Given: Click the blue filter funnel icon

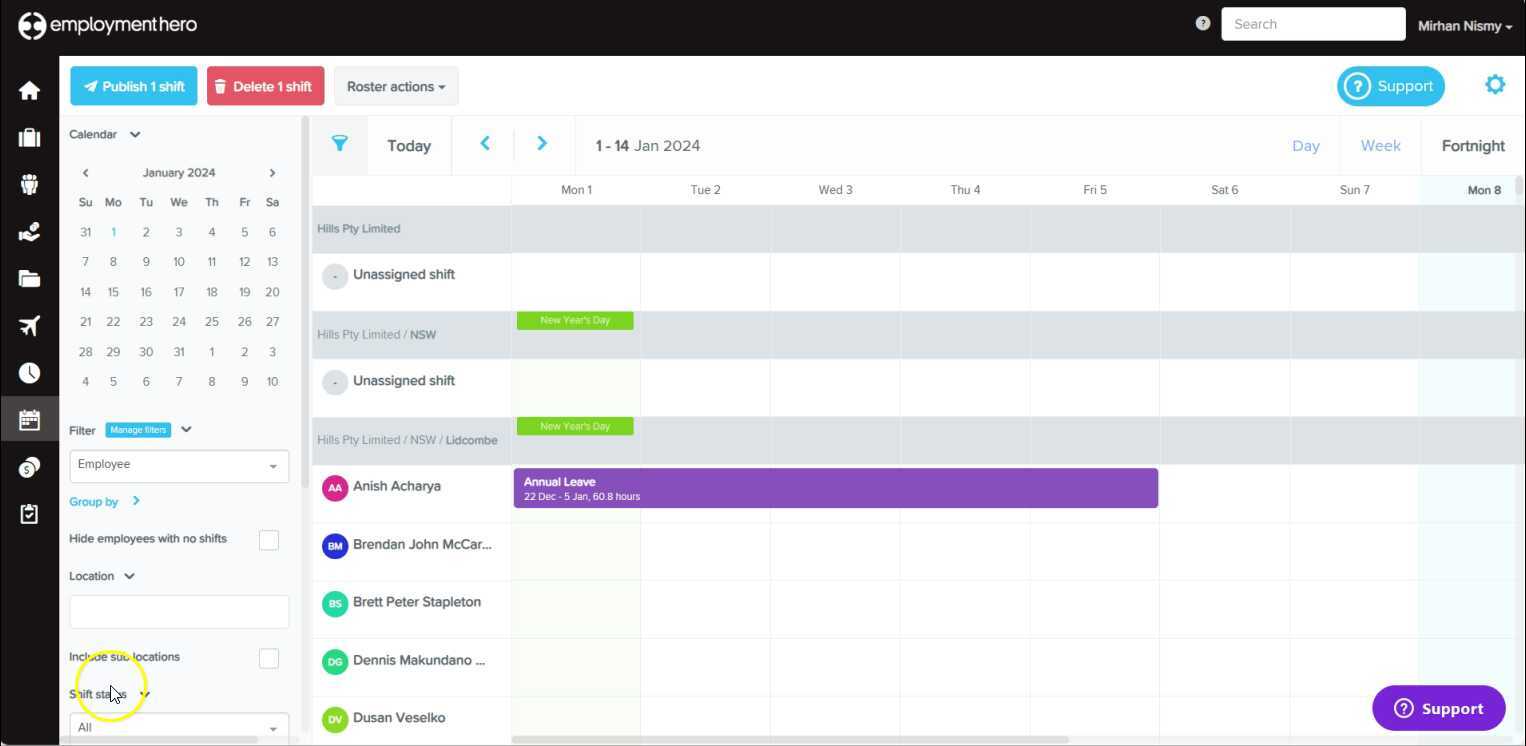Looking at the screenshot, I should (x=339, y=144).
